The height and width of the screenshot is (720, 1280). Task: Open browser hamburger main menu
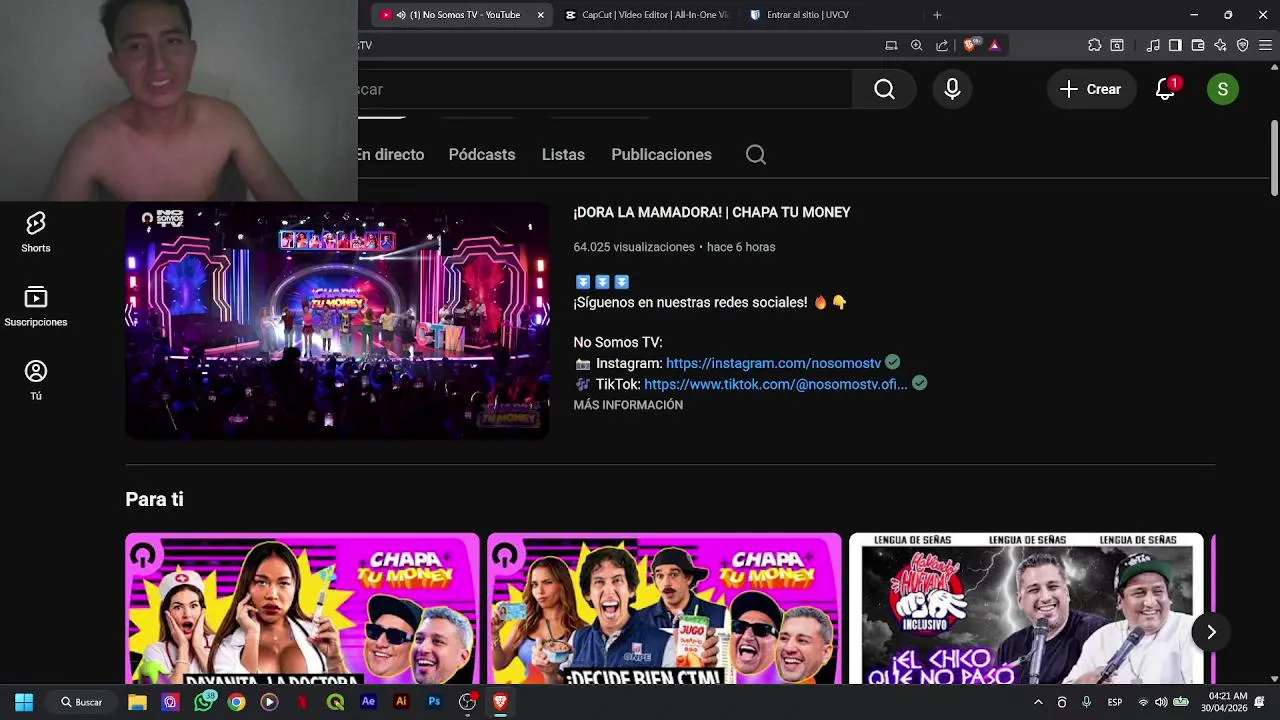1265,45
